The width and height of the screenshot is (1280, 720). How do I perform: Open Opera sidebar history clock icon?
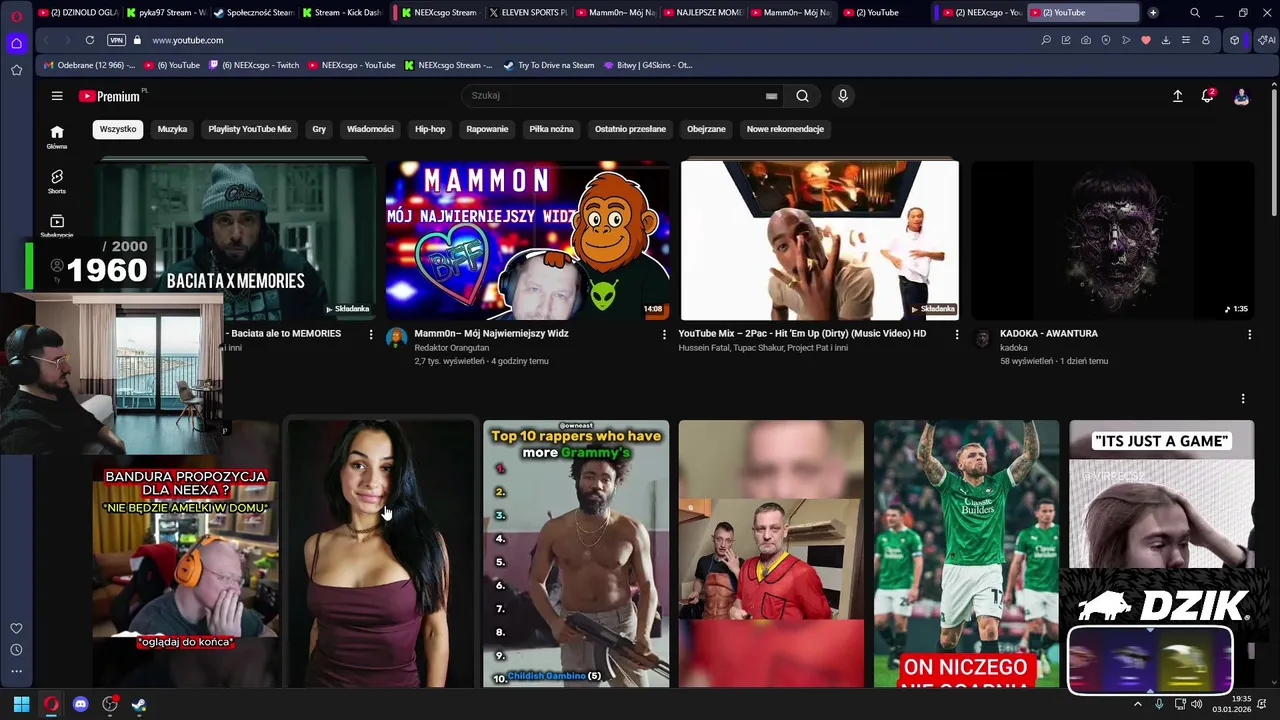coord(16,650)
